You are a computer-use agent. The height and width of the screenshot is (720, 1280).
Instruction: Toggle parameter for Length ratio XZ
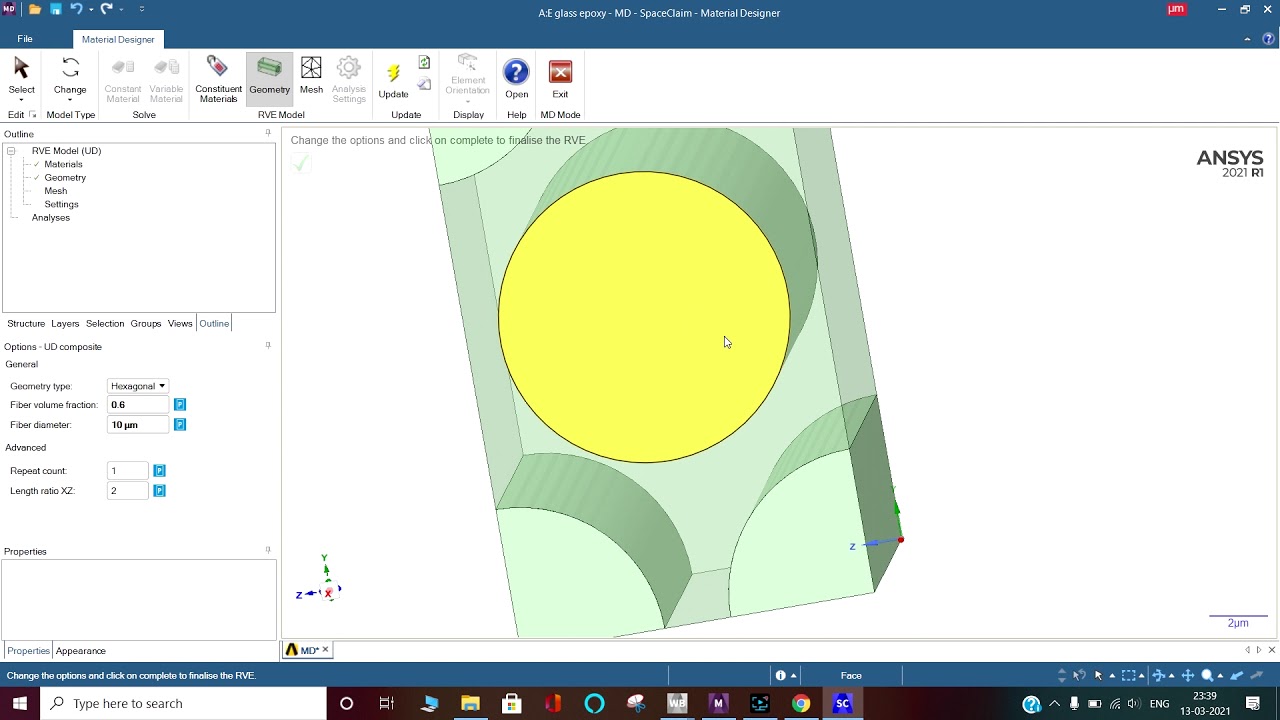coord(159,491)
